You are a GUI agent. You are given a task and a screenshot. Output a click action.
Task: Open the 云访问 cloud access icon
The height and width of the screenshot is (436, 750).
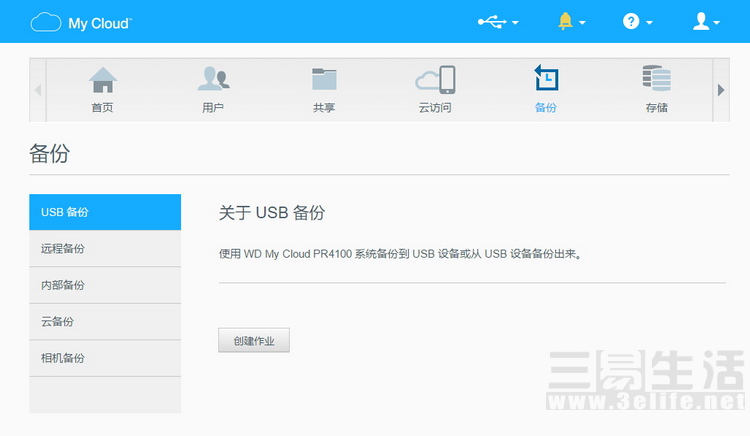[x=435, y=79]
